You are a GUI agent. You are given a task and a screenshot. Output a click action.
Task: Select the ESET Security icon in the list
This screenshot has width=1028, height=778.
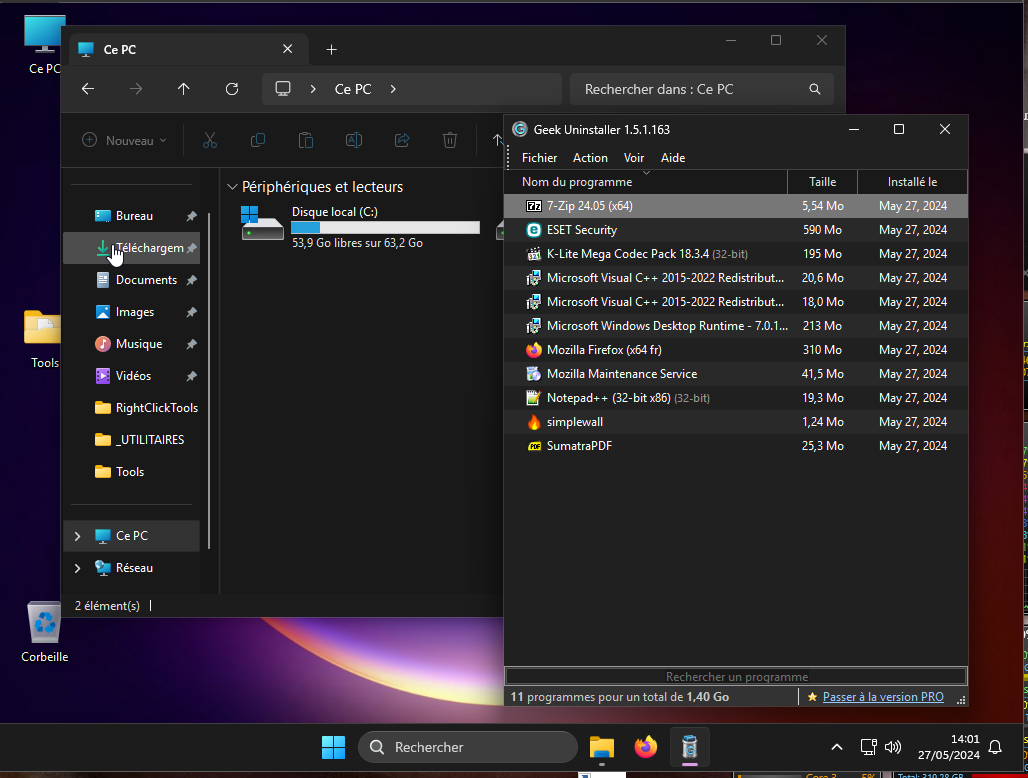[x=534, y=230]
